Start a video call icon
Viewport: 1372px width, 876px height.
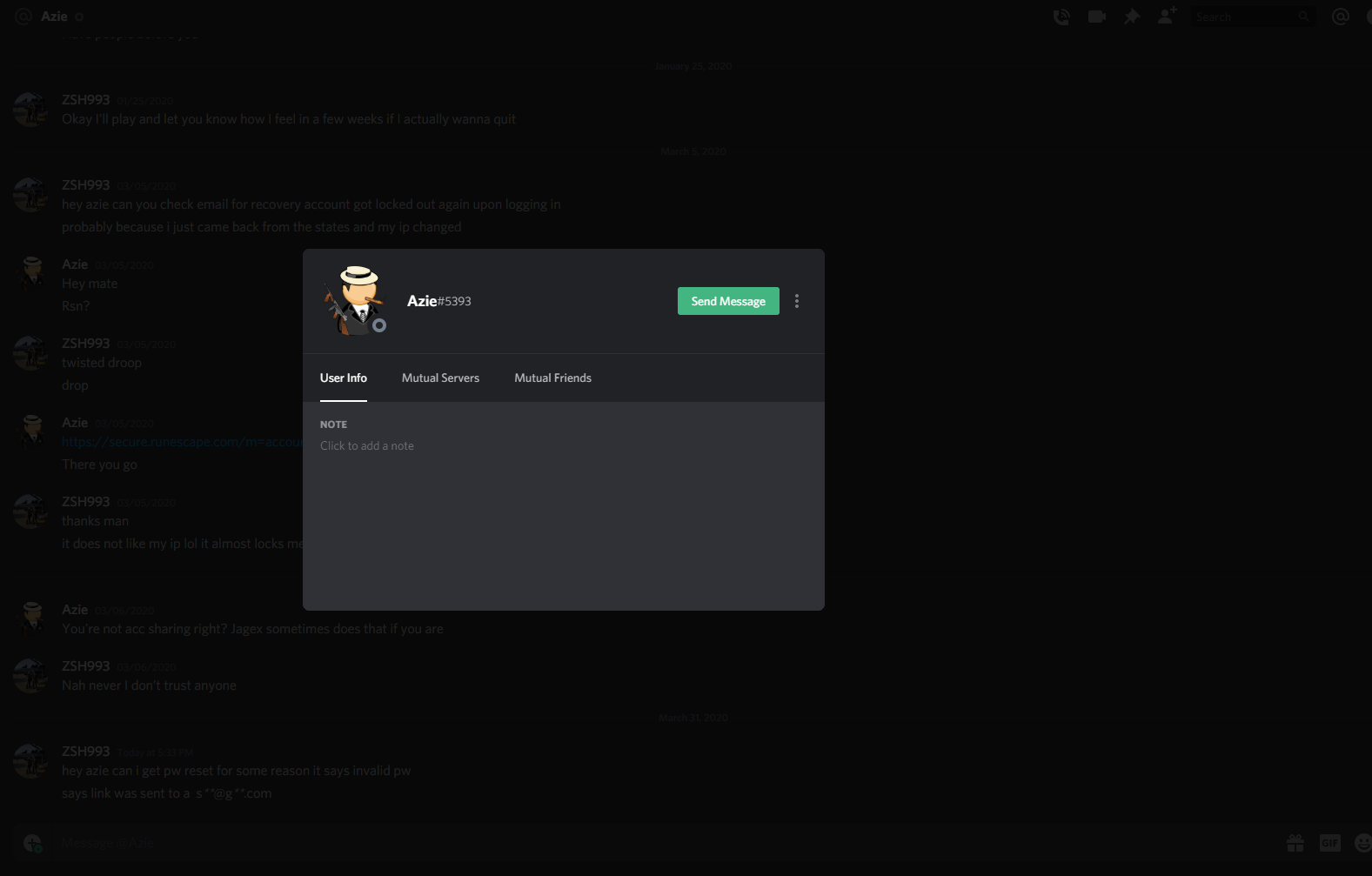point(1096,17)
